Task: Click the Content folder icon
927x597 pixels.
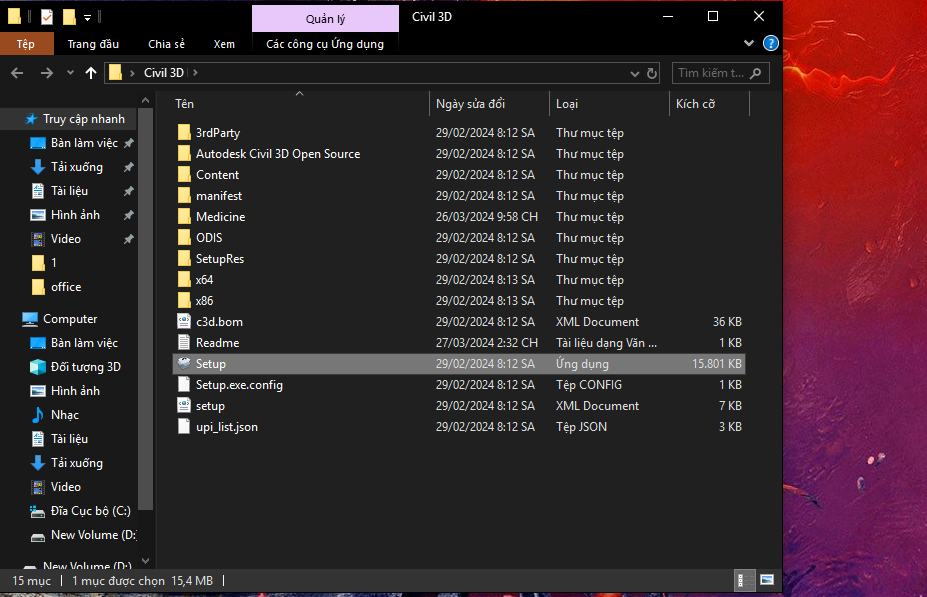Action: pos(184,174)
